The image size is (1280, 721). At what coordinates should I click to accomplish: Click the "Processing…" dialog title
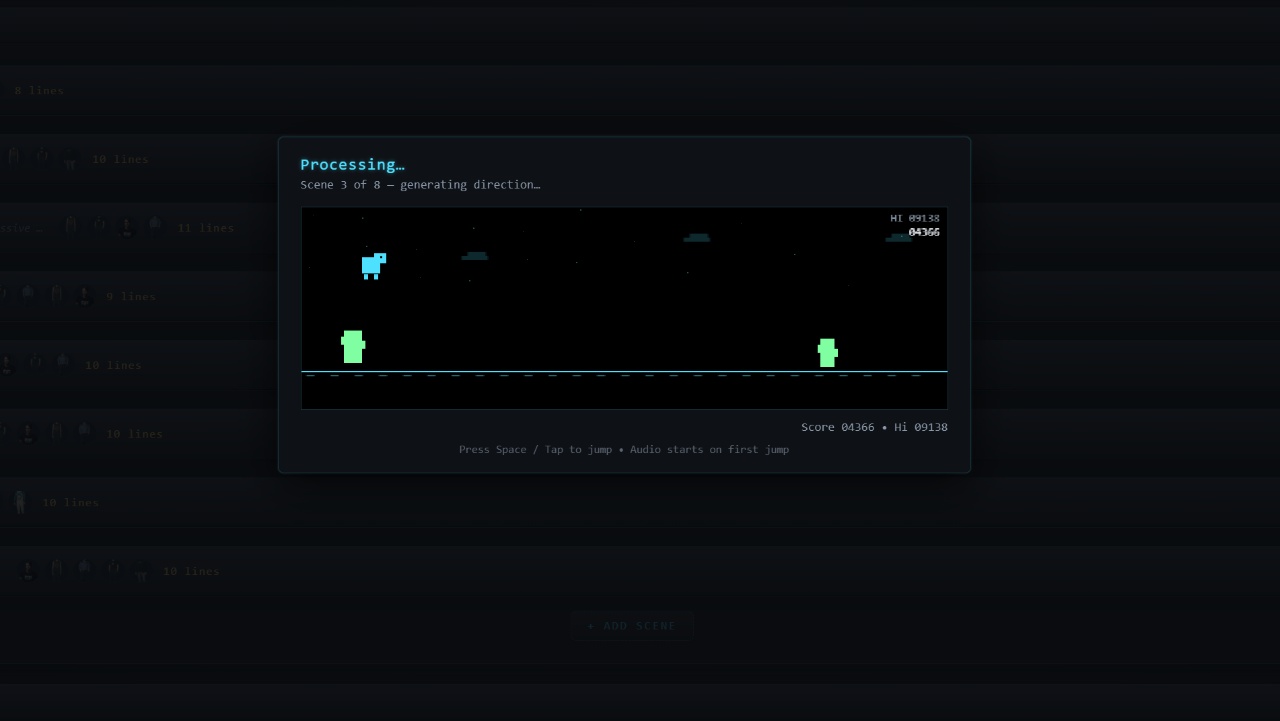[352, 165]
